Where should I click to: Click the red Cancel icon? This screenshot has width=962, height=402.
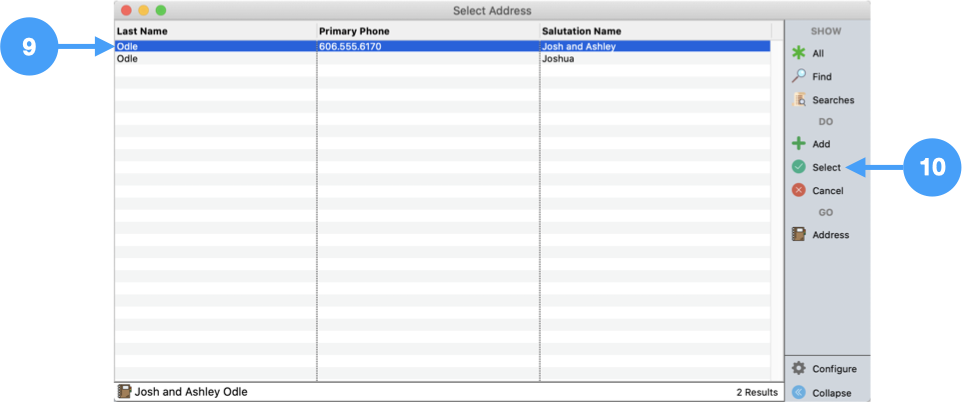coord(799,190)
